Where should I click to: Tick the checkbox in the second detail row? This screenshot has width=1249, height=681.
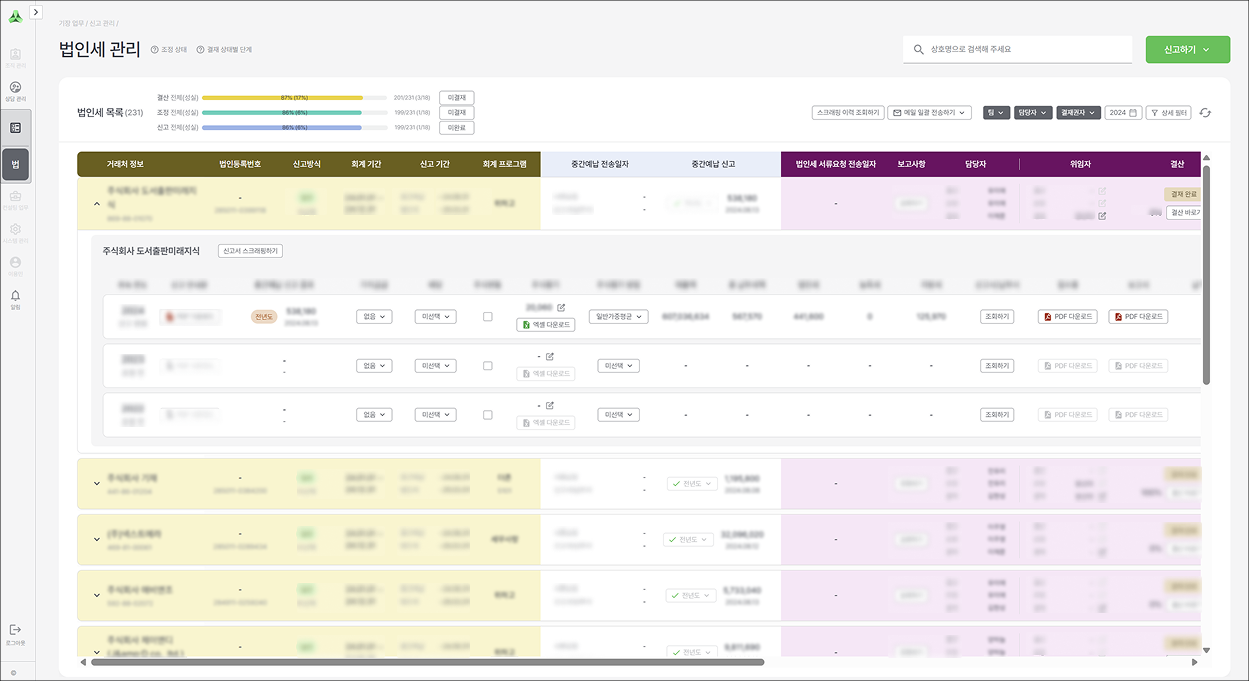[x=487, y=366]
